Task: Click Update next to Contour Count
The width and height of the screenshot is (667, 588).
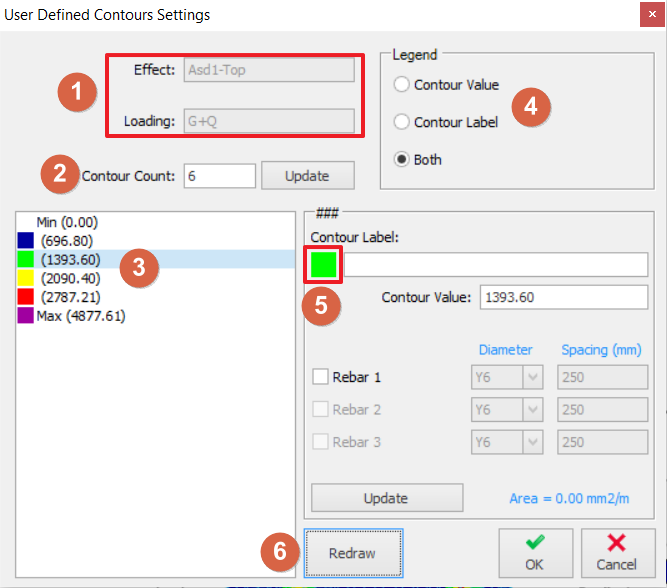Action: tap(307, 176)
